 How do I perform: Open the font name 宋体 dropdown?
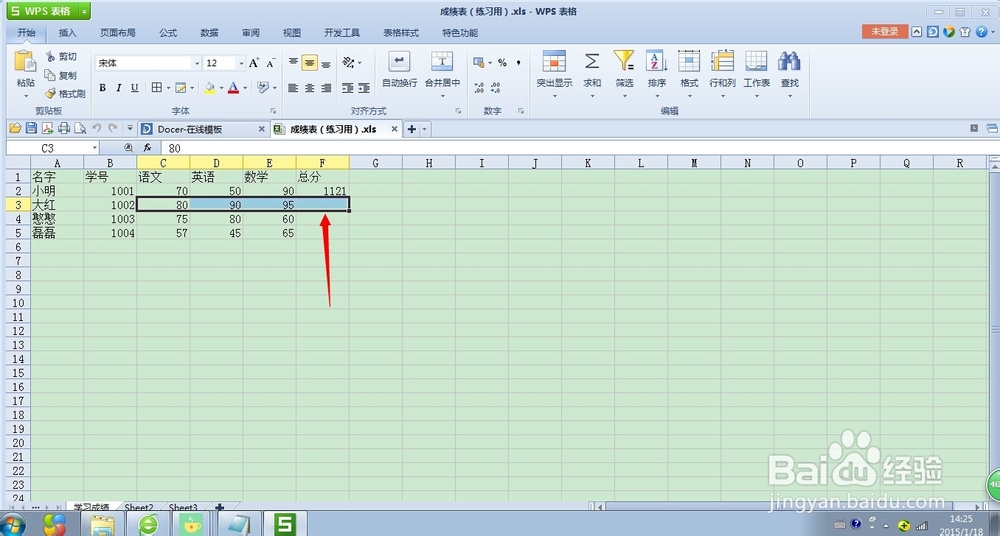(196, 63)
